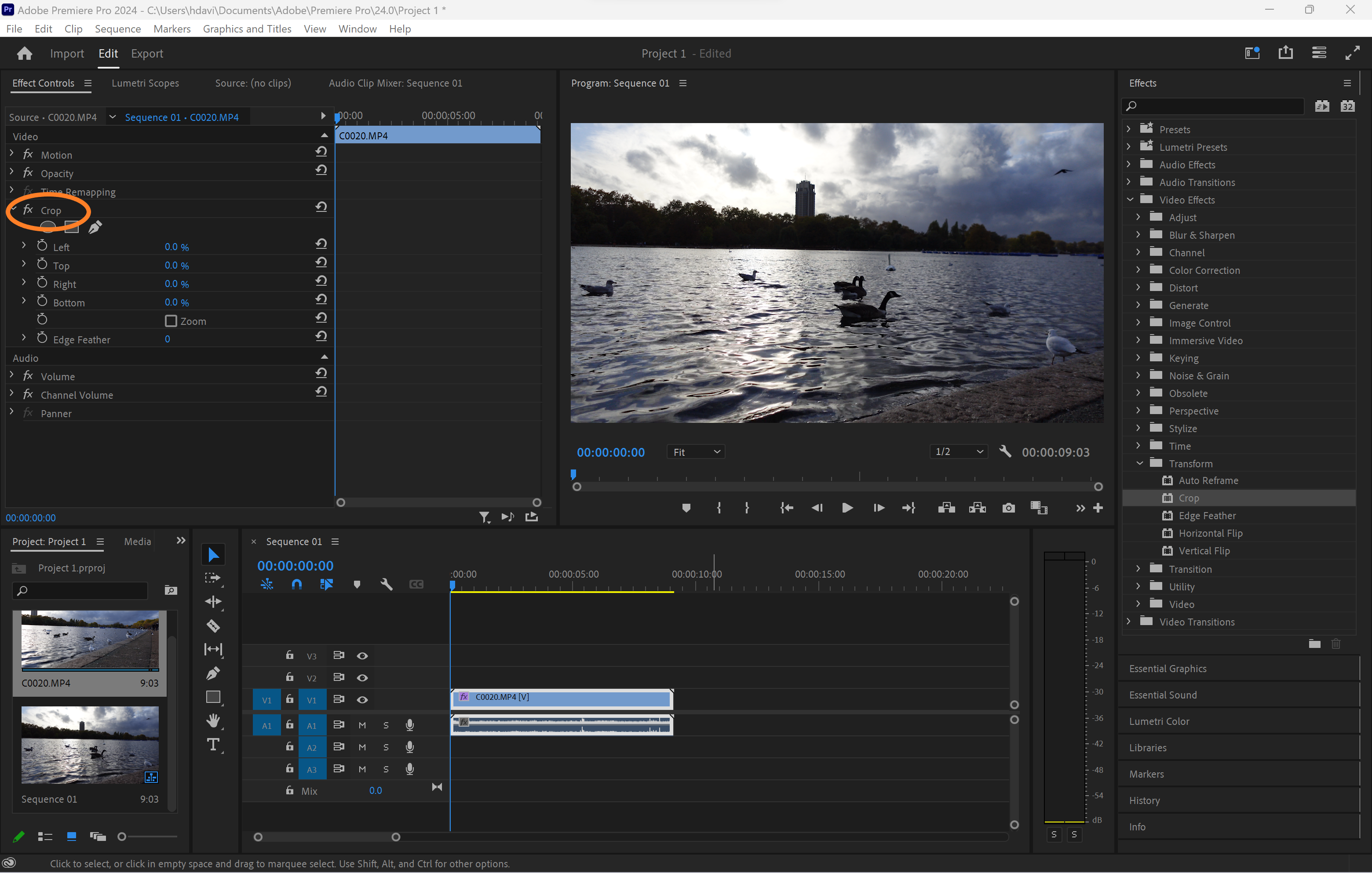
Task: Open the Workspaces icon in header
Action: pyautogui.click(x=1252, y=53)
